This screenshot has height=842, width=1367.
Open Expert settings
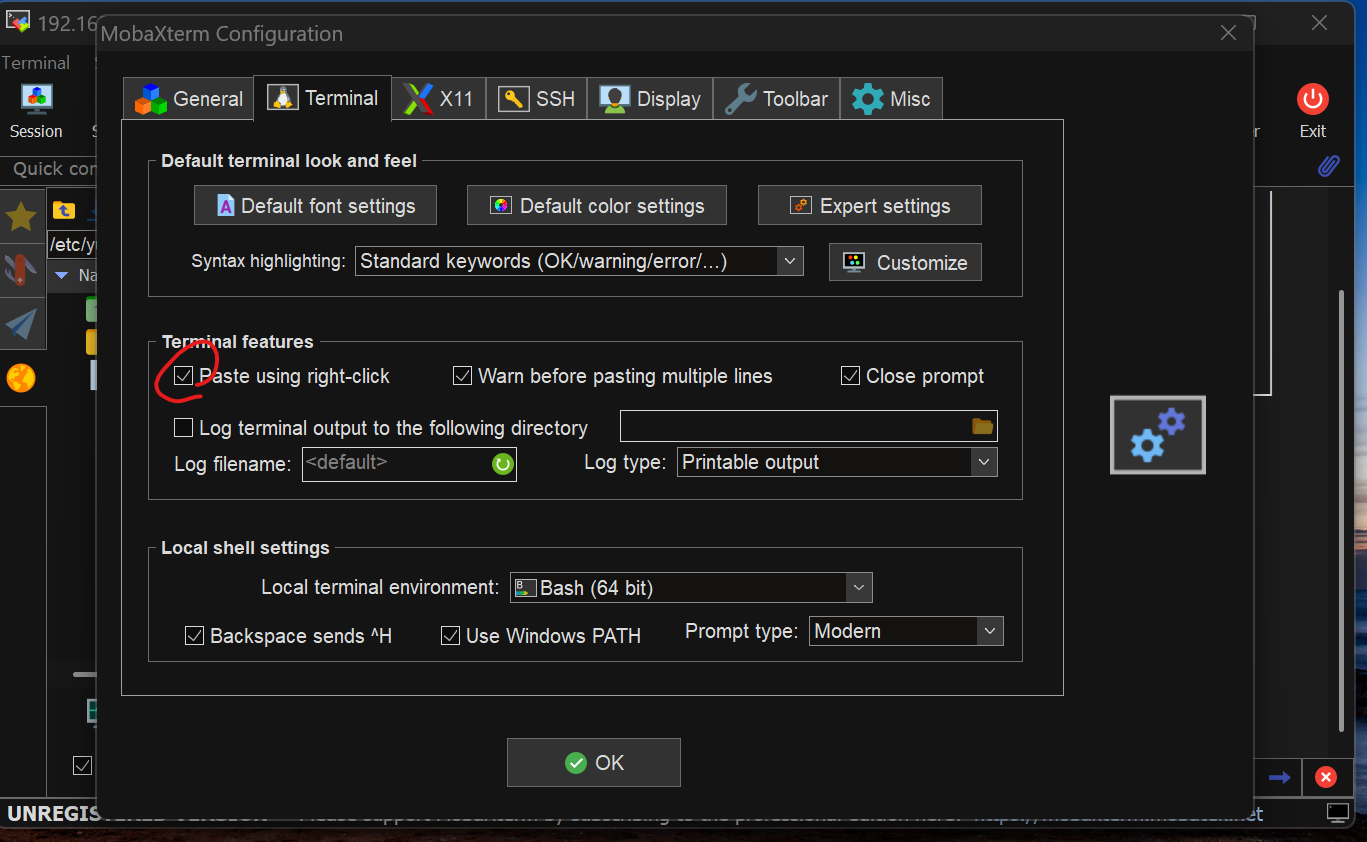(x=870, y=205)
